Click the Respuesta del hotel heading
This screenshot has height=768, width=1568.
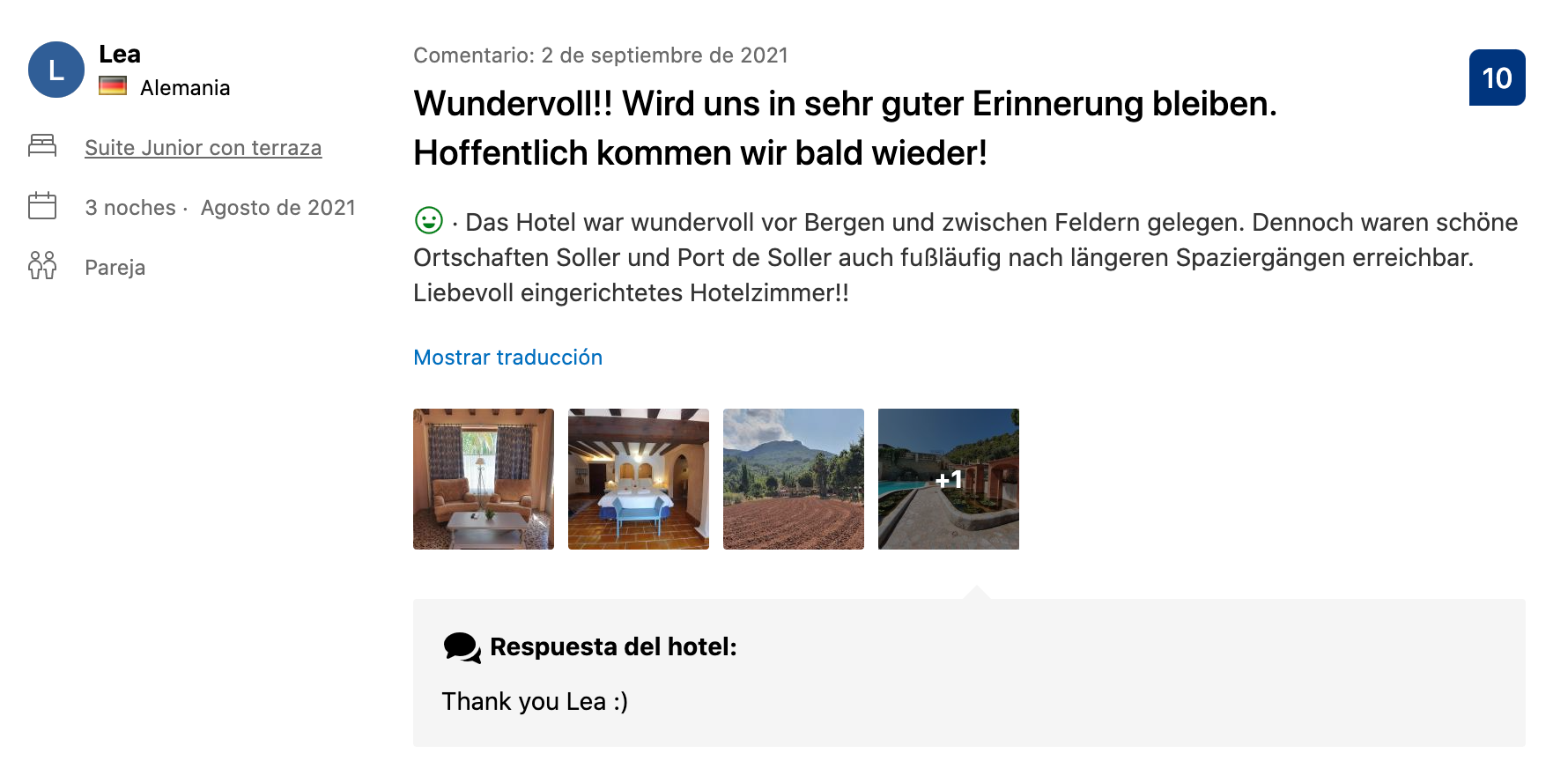613,646
